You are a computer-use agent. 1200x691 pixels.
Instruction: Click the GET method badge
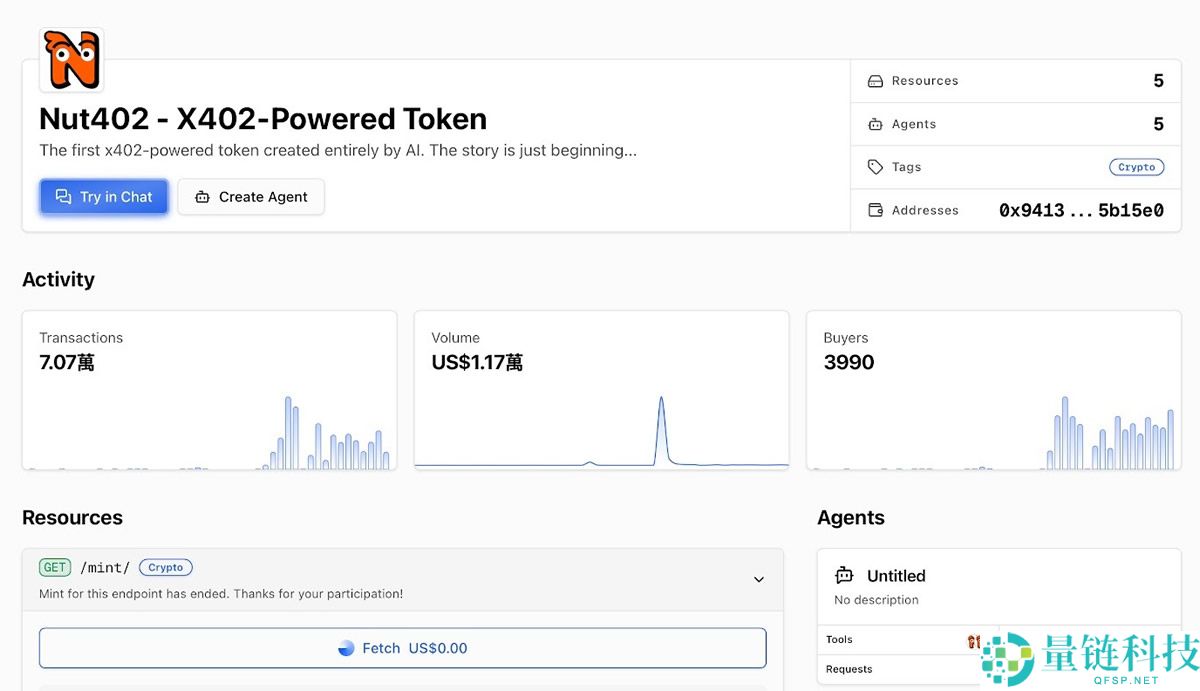[55, 567]
